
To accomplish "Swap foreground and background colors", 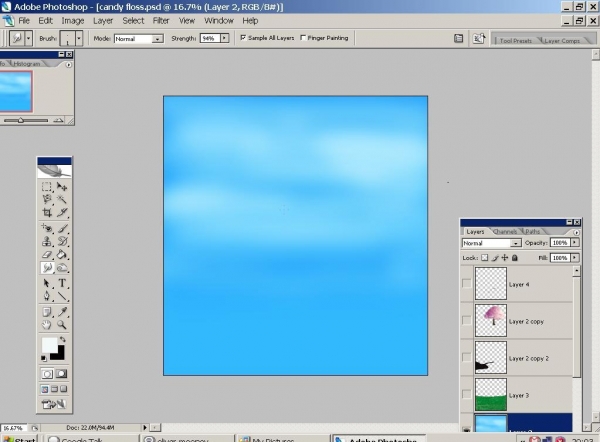I will [x=62, y=339].
